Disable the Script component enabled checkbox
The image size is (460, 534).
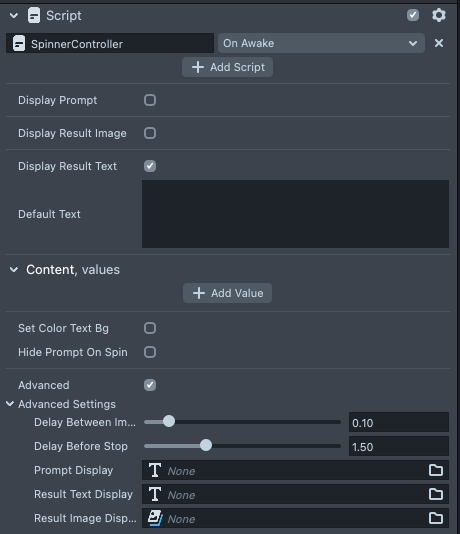pos(413,15)
